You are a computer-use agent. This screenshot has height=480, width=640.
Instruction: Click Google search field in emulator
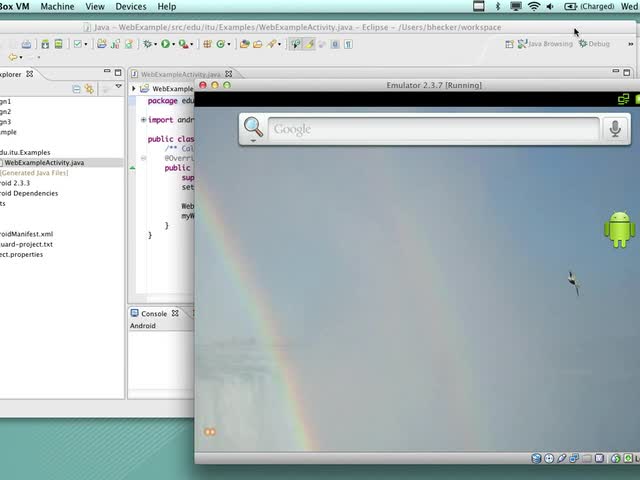tap(433, 129)
